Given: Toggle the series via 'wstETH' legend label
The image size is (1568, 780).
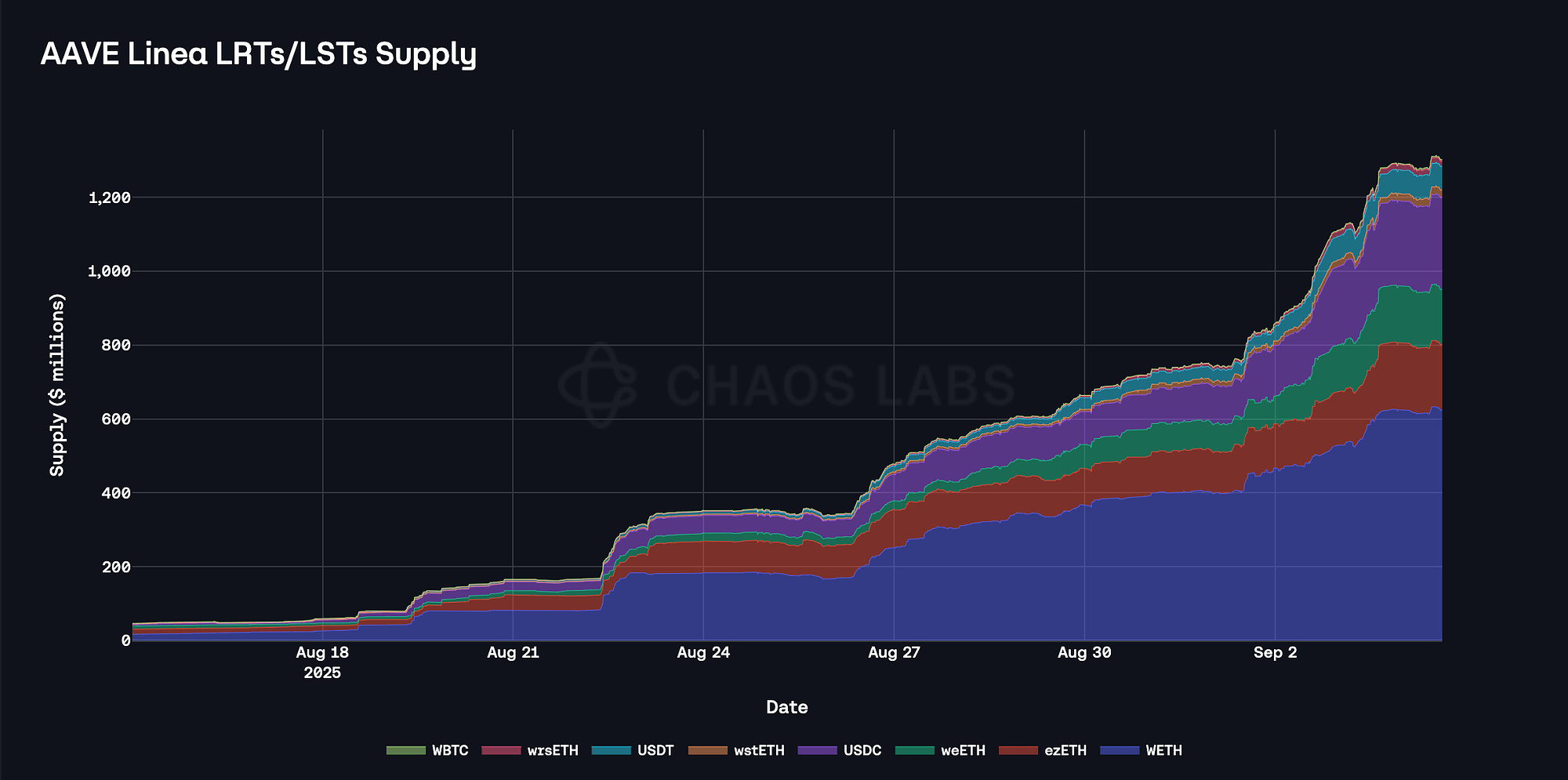Looking at the screenshot, I should click(x=759, y=750).
